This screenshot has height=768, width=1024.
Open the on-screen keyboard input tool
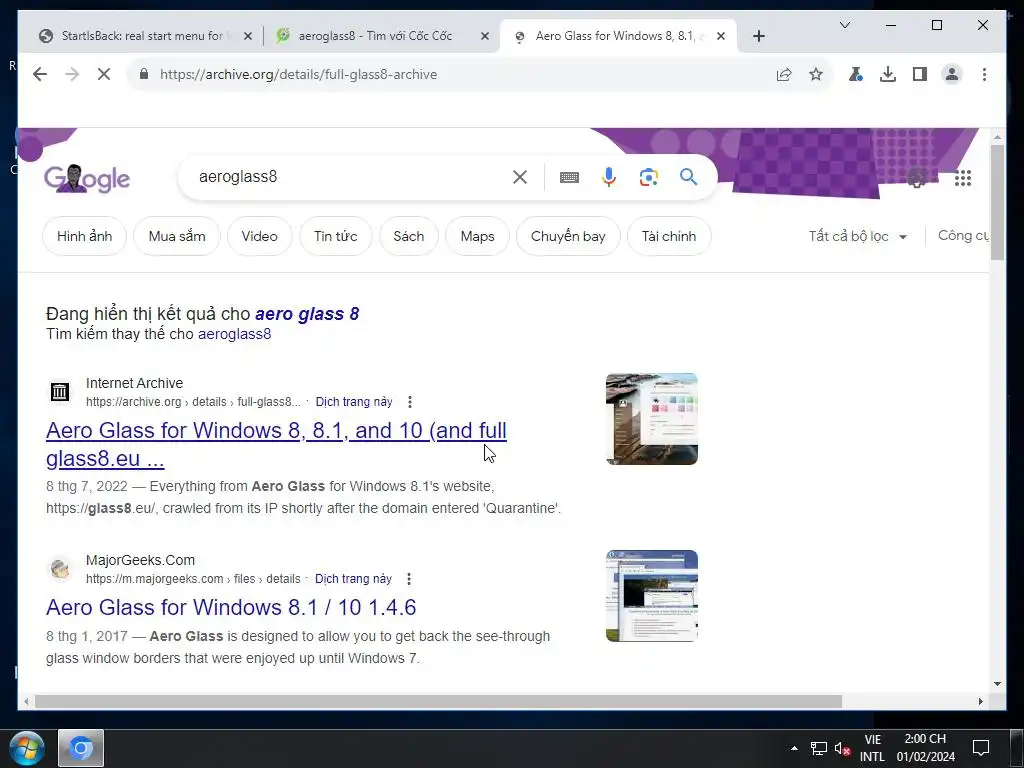569,177
